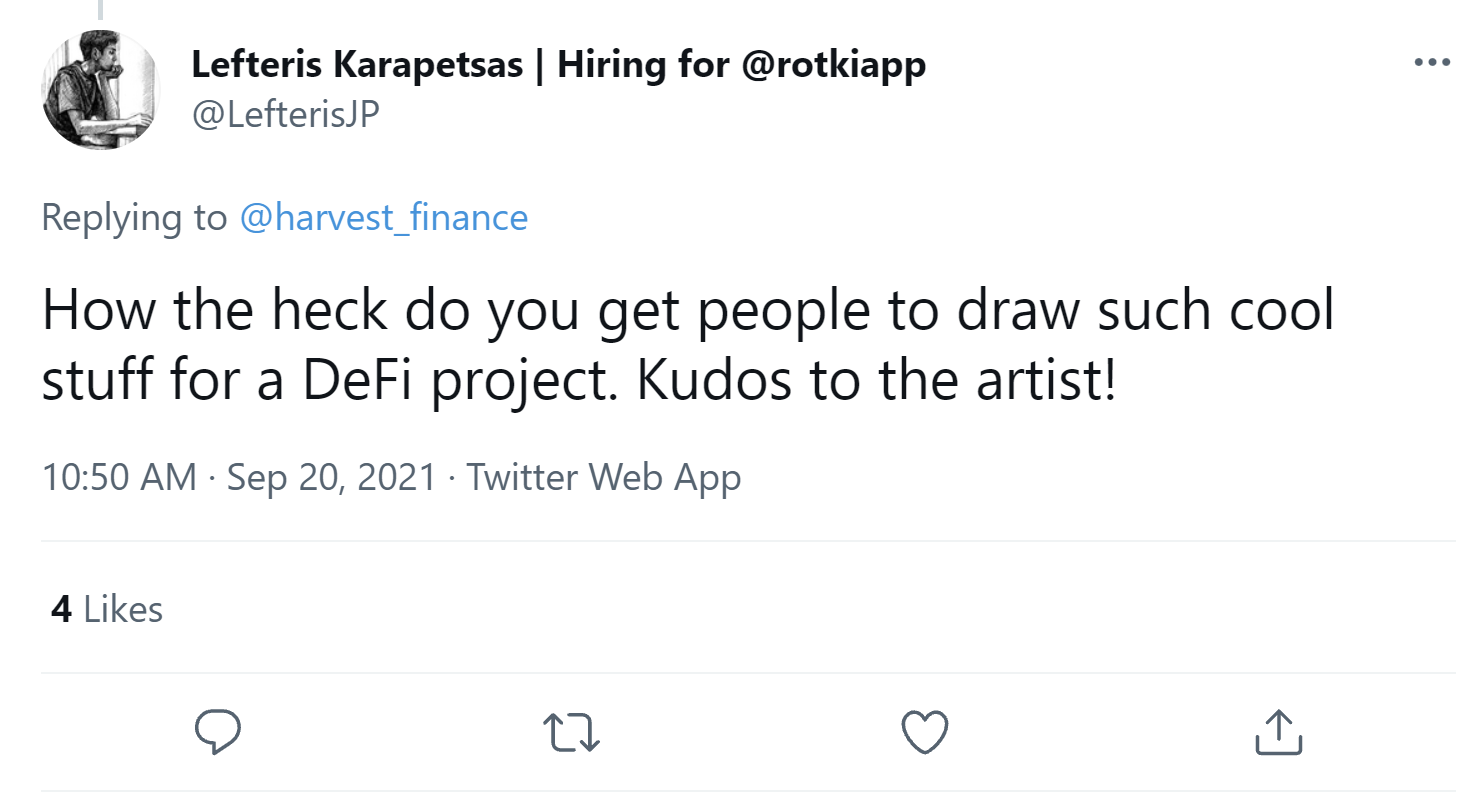
Task: Click the 10:50 AM timestamp
Action: click(x=119, y=477)
